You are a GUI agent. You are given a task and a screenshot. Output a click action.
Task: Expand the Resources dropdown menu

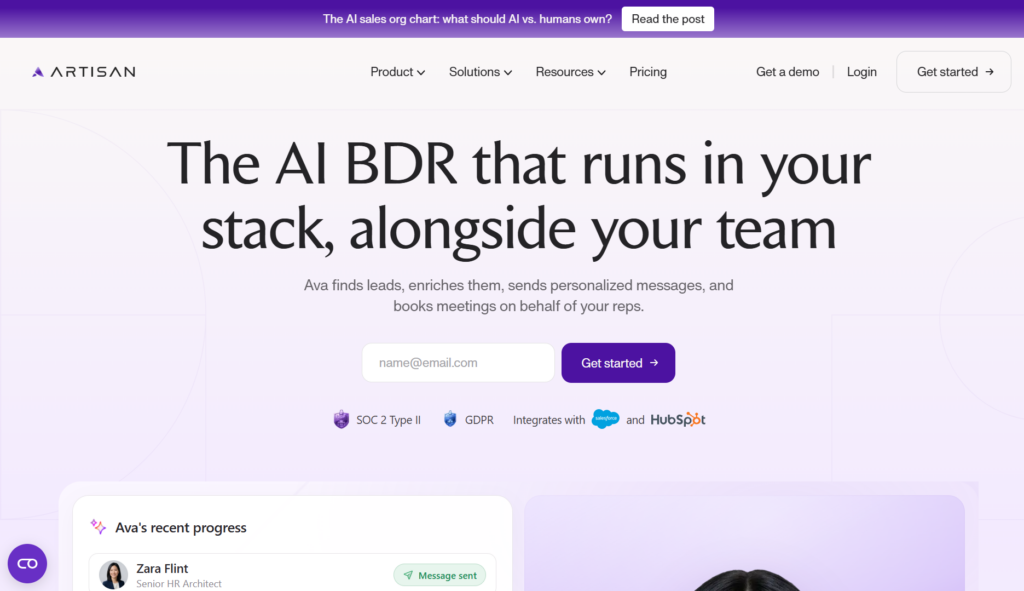[x=570, y=72]
